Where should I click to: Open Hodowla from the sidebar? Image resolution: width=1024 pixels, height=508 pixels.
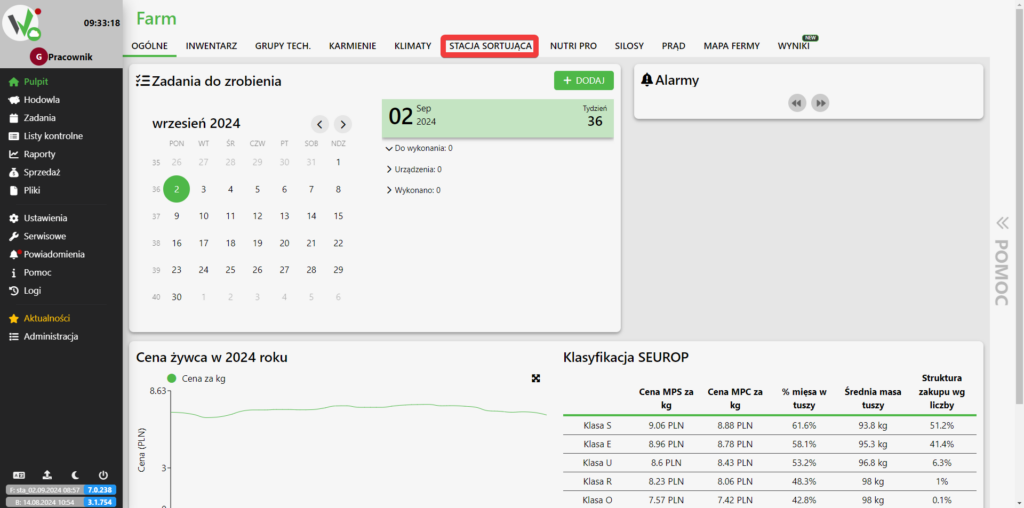41,100
